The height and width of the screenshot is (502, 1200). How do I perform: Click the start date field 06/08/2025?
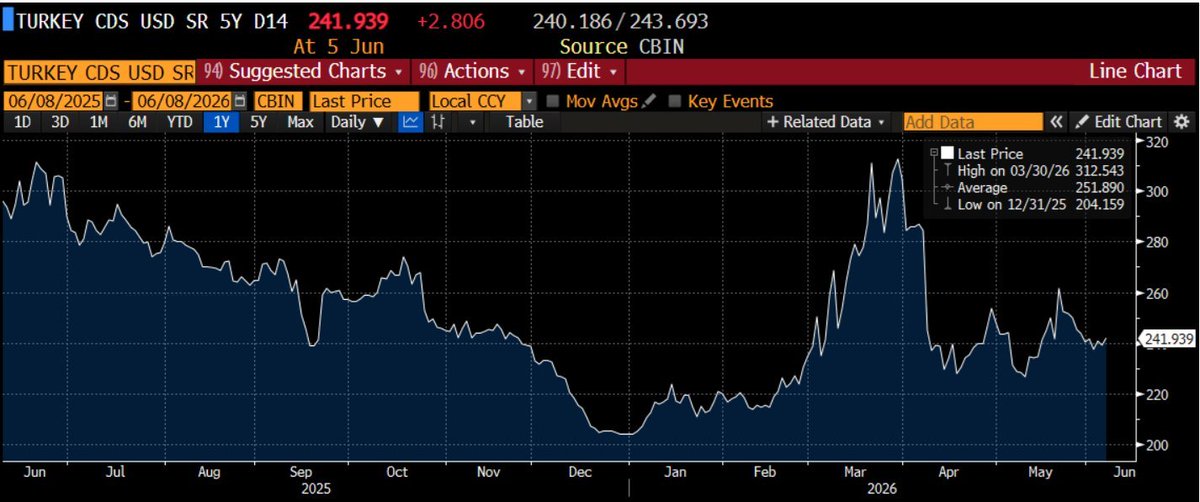click(x=54, y=101)
